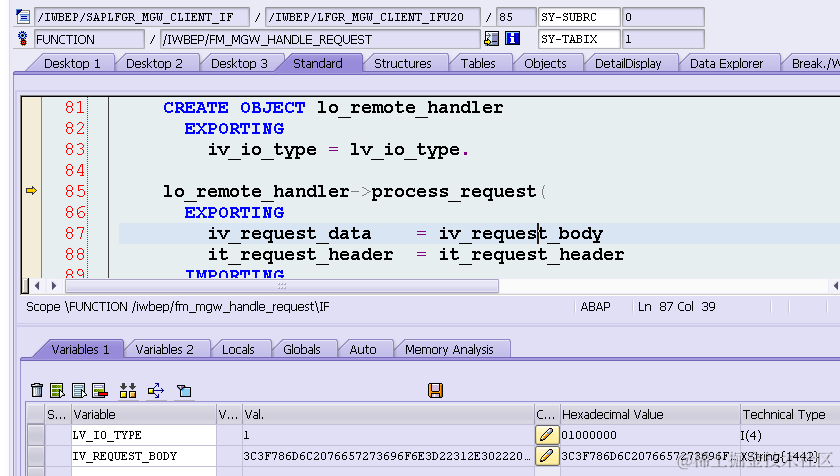Viewport: 840px width, 476px height.
Task: Open the DetailDisplay tab
Action: tap(628, 63)
